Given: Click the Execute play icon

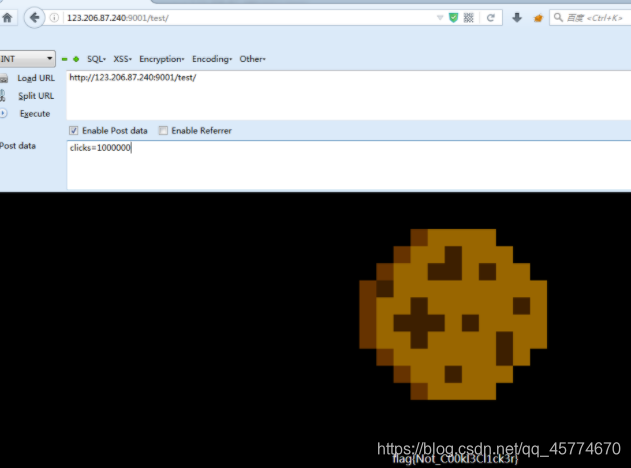Looking at the screenshot, I should pos(3,113).
